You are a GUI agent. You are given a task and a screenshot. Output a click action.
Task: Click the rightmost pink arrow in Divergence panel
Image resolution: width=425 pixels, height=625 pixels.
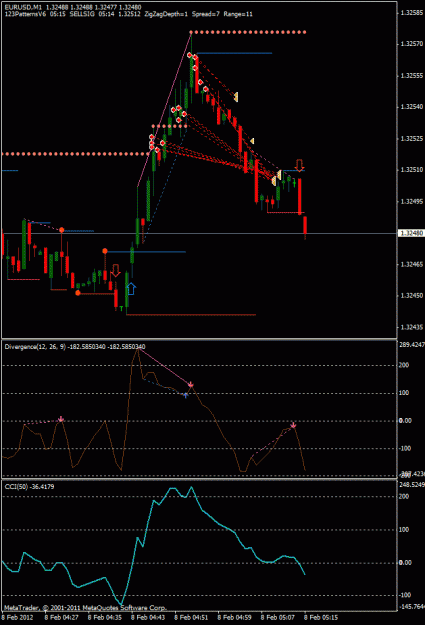point(293,425)
